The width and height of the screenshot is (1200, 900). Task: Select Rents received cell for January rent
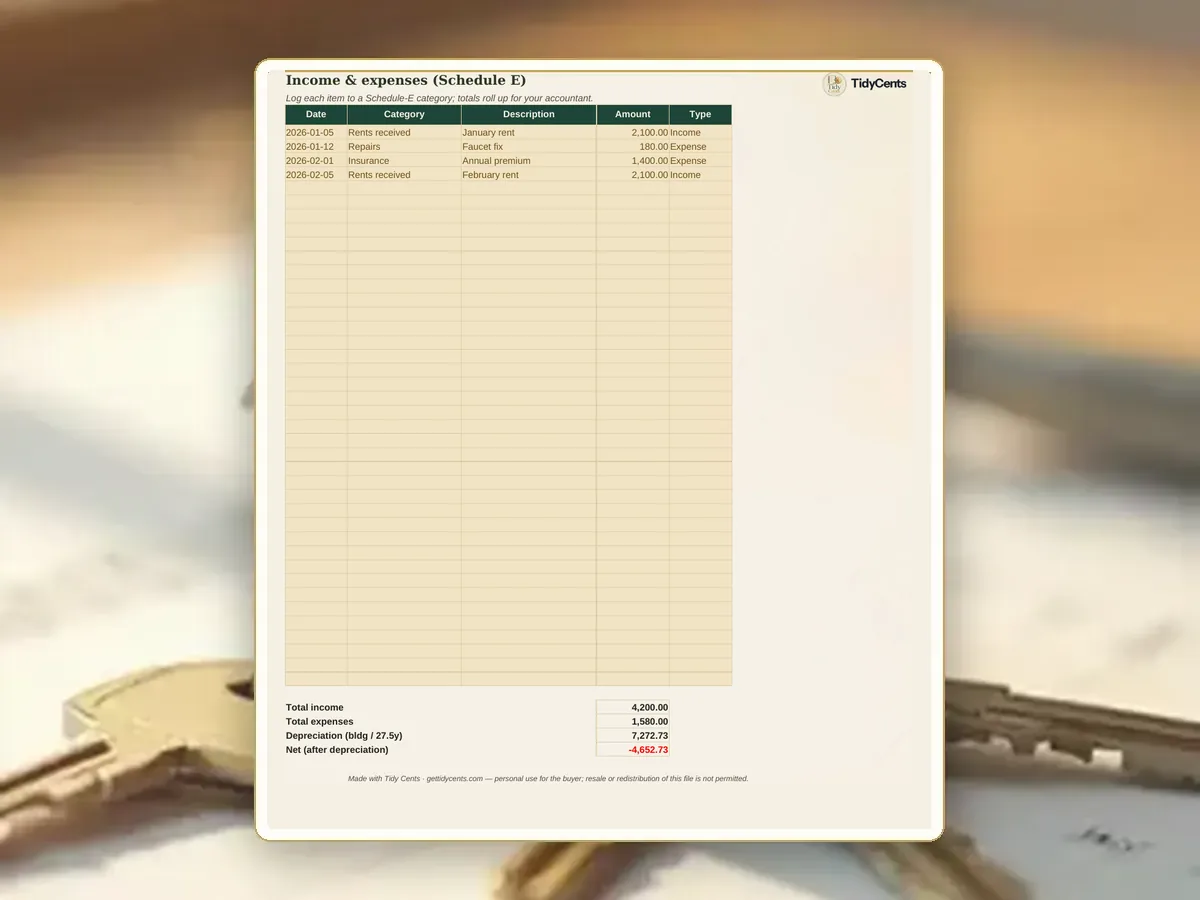[x=404, y=133]
